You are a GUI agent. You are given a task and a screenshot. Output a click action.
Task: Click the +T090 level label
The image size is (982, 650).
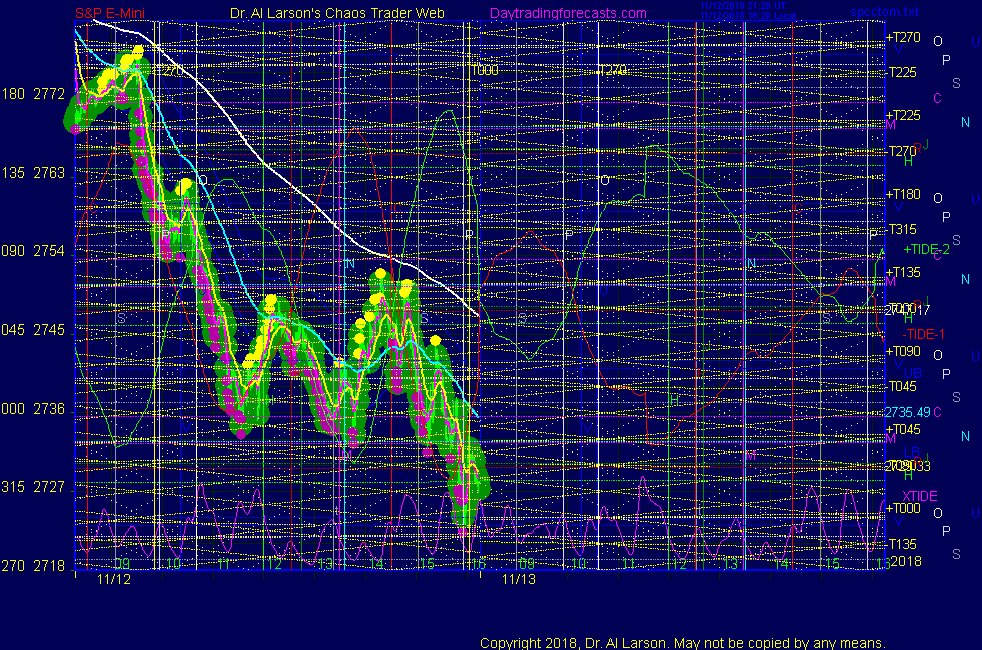tap(903, 351)
